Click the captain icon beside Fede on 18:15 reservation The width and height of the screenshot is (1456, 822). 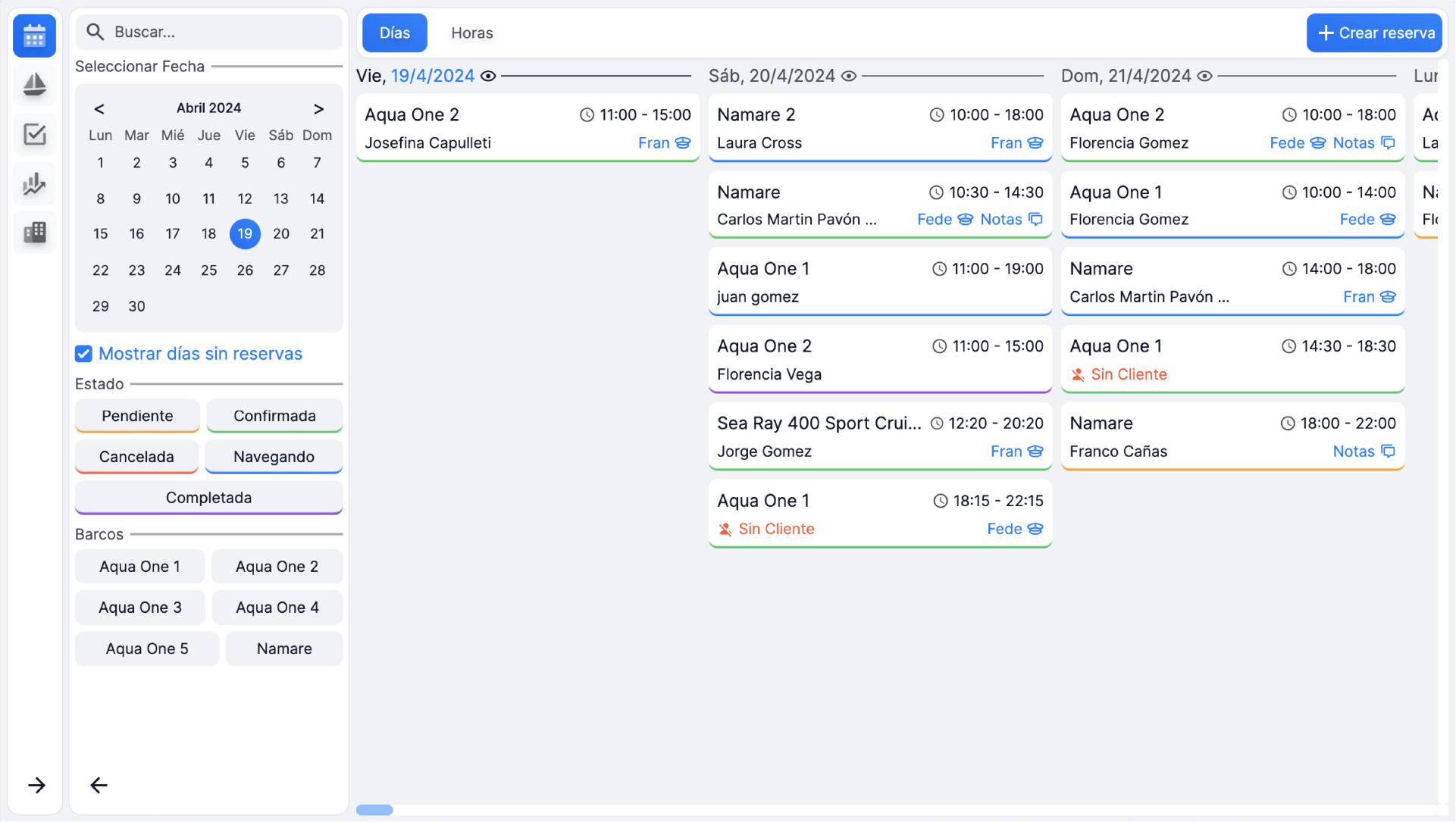coord(1035,529)
